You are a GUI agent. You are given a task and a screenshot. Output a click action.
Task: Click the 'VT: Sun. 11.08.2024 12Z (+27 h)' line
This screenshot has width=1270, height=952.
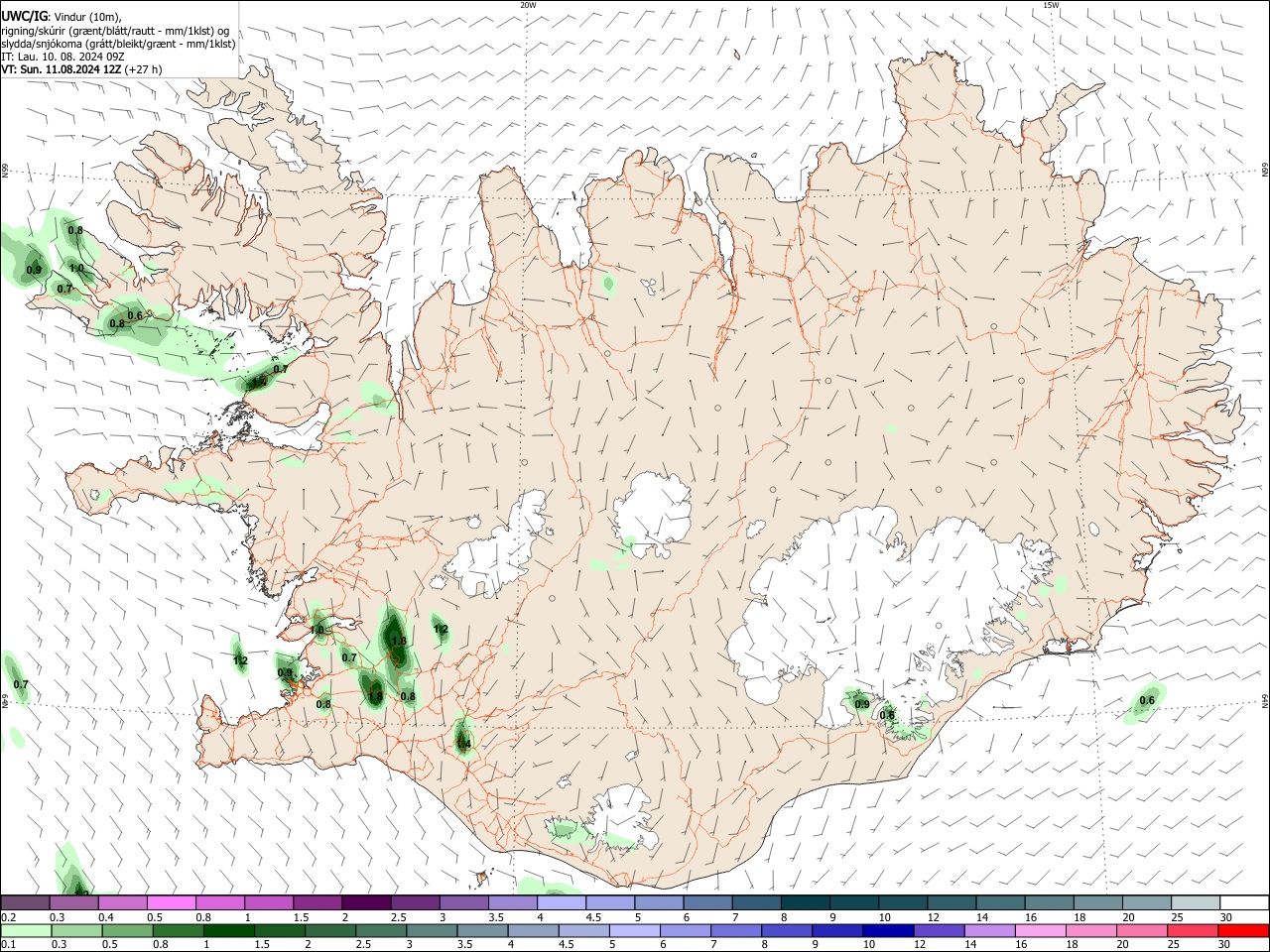tap(81, 69)
